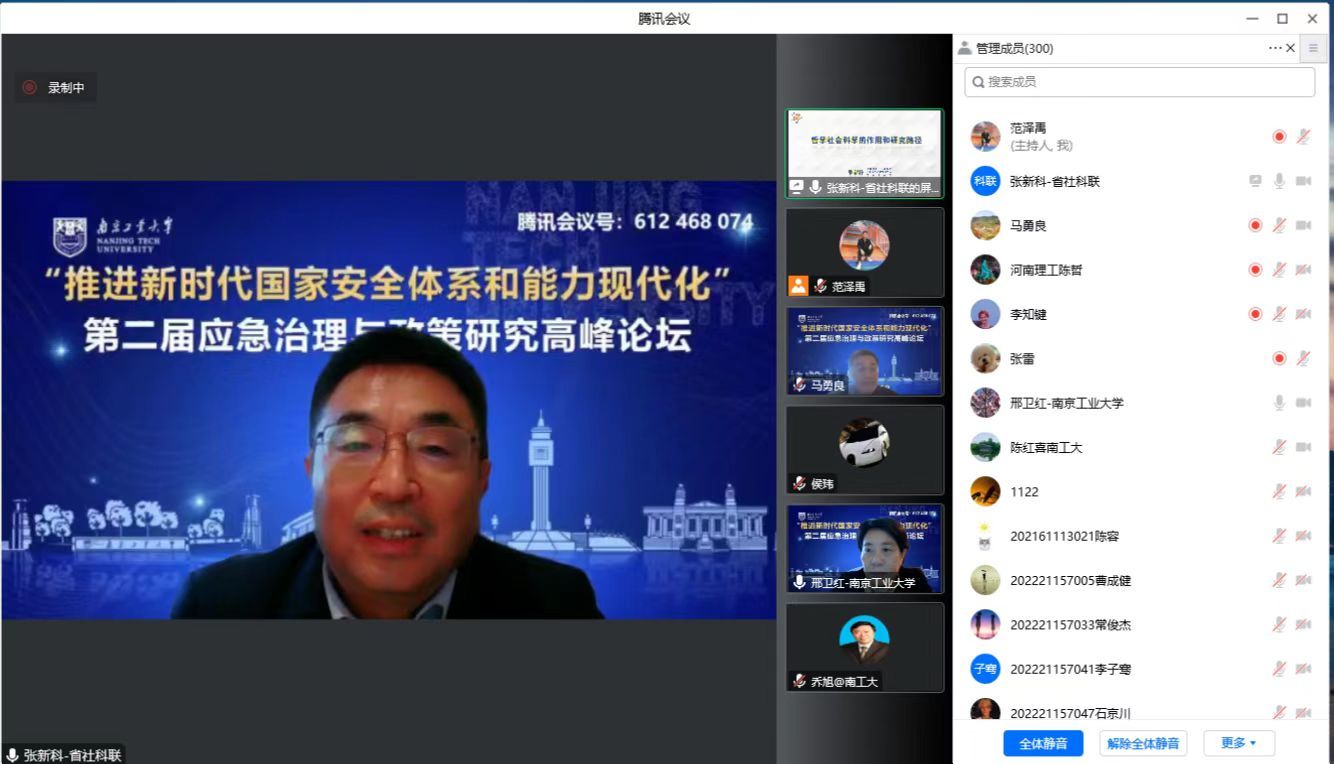1334x764 pixels.
Task: Expand the 更多 dropdown at panel bottom
Action: tap(1239, 743)
